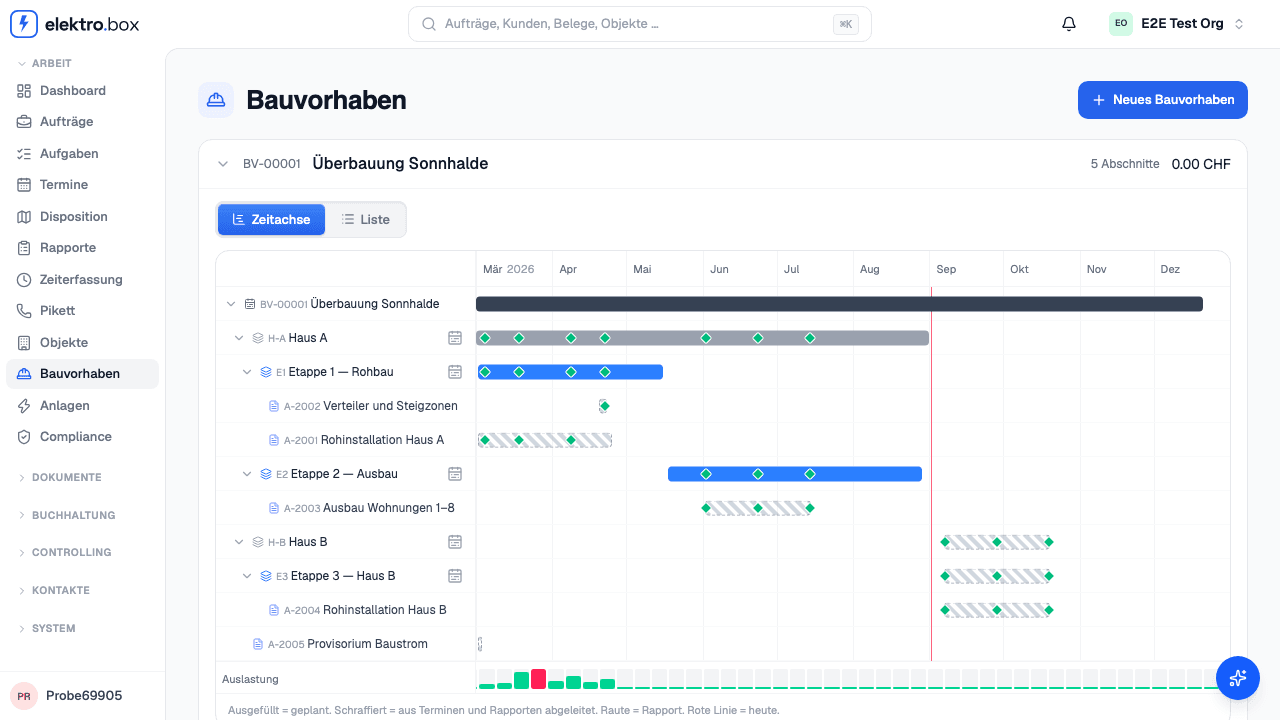Viewport: 1280px width, 720px height.
Task: Click the calendar icon on Haus A row
Action: 455,338
